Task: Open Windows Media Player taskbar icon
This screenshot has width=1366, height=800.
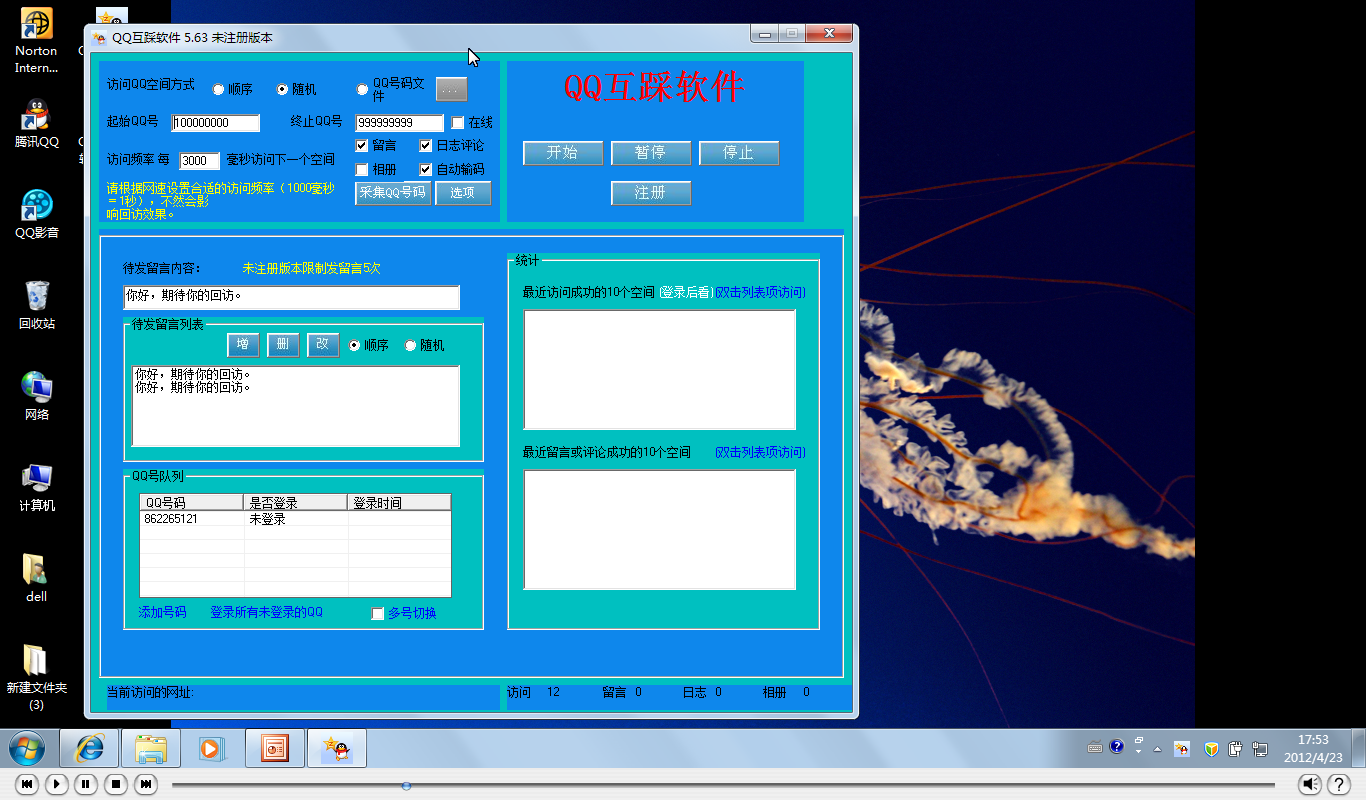Action: (x=213, y=748)
